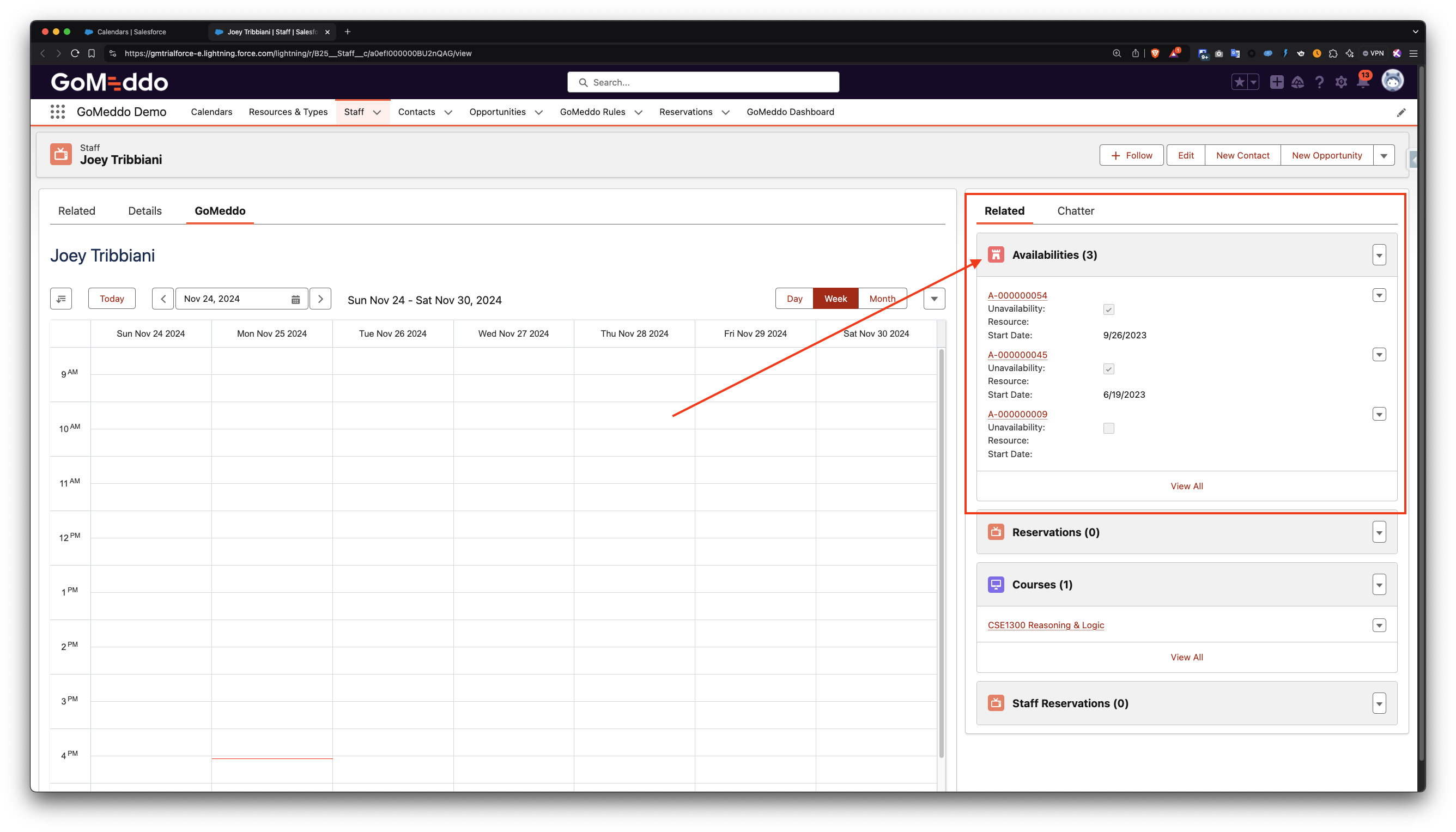
Task: Click the favorites star icon
Action: (x=1239, y=82)
